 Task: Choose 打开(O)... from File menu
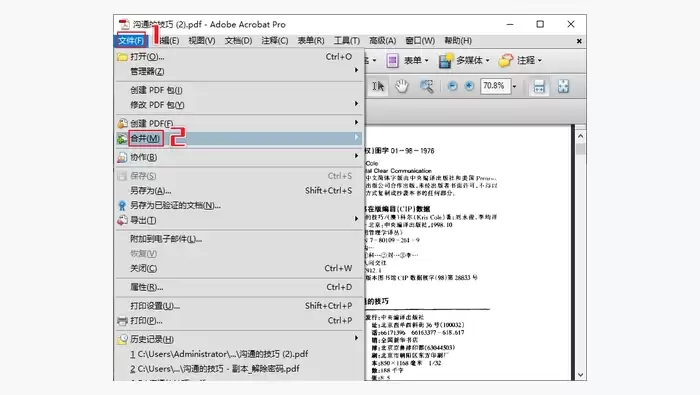[240, 57]
